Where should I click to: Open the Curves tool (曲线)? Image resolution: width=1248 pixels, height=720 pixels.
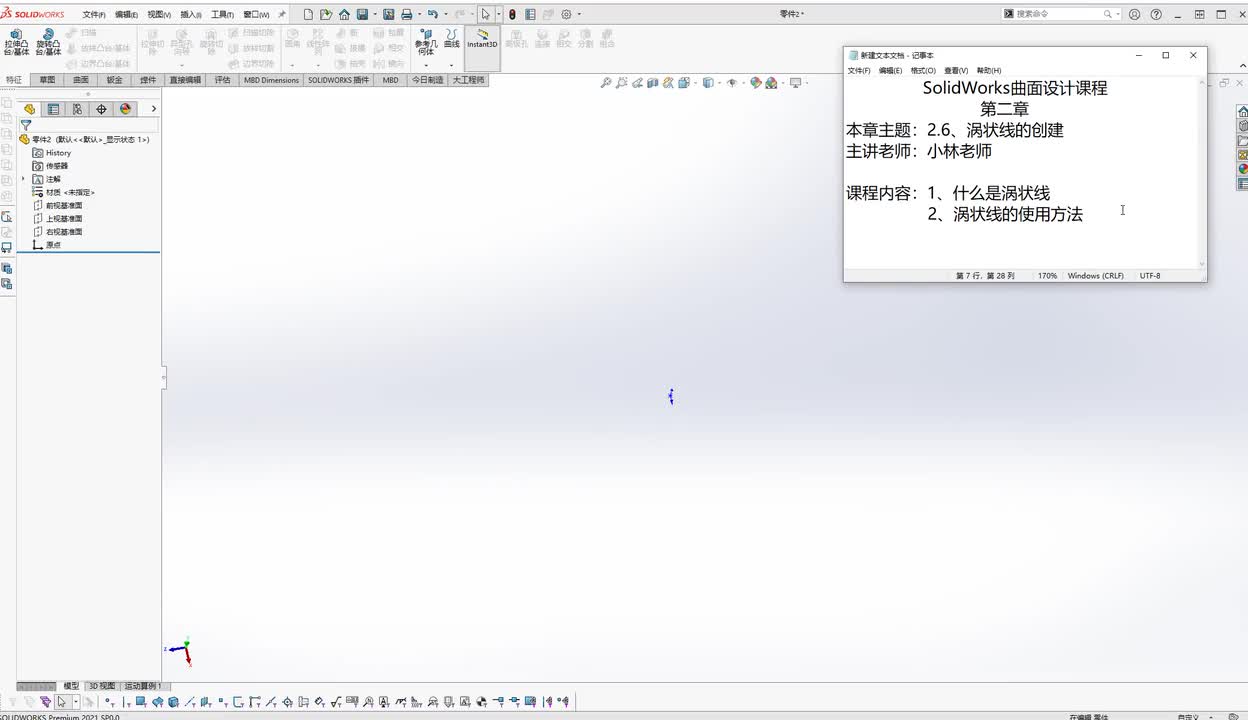(452, 38)
